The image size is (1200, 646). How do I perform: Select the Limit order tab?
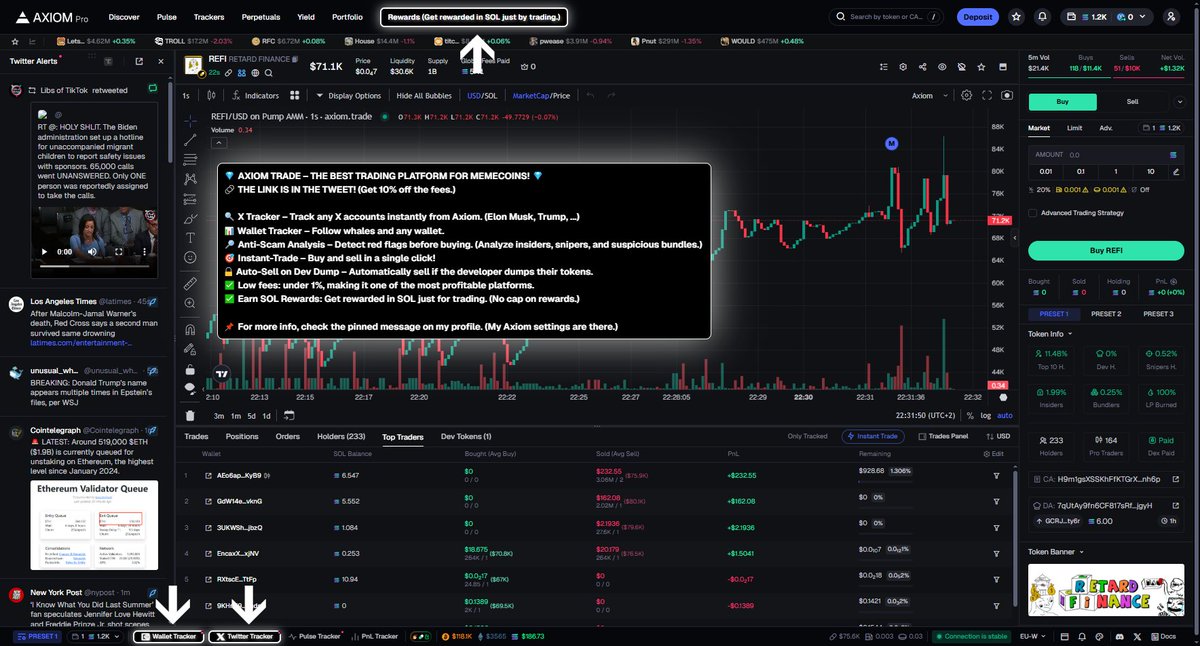click(1074, 128)
